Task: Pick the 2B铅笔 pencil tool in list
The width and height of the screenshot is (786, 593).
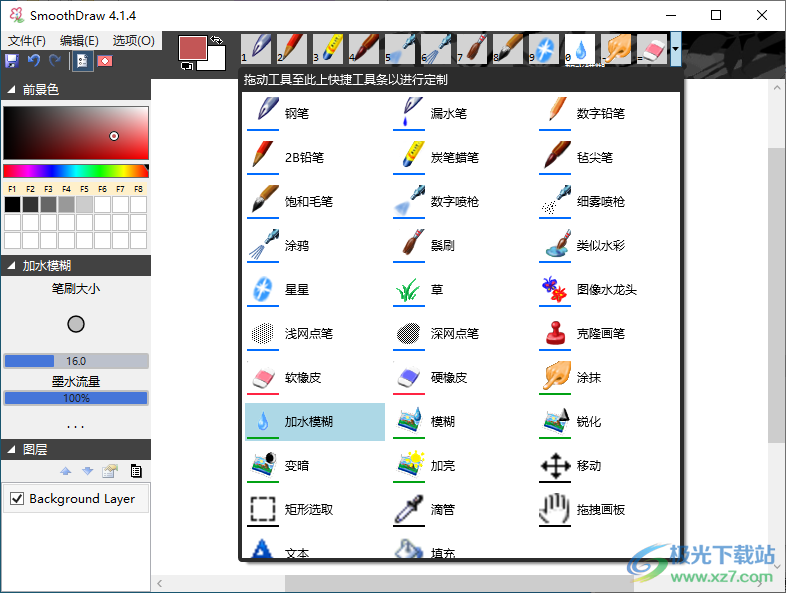Action: [x=315, y=157]
